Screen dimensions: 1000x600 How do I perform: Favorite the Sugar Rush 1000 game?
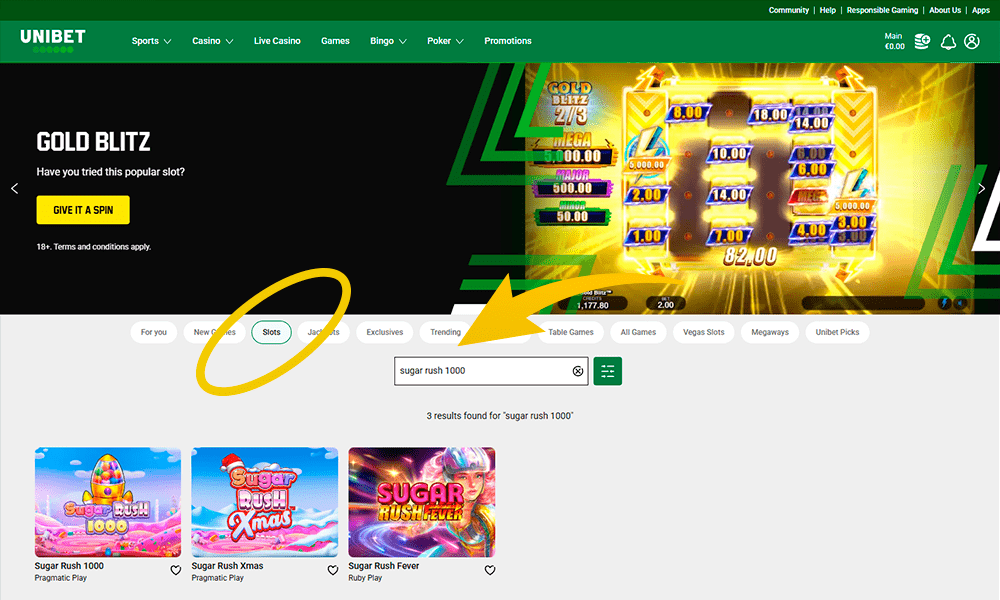(x=176, y=570)
